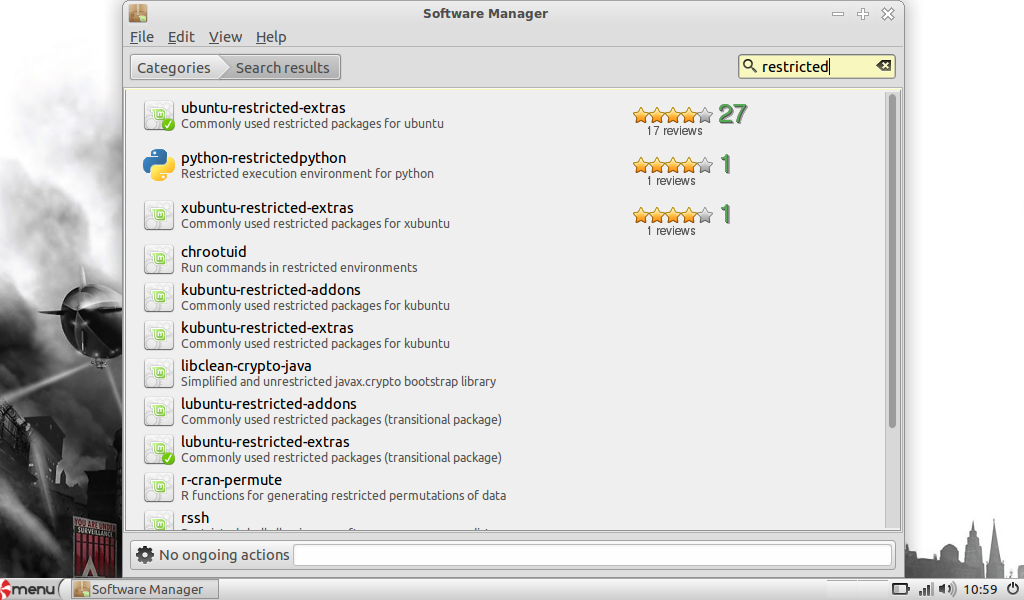
Task: Click the gear icon beside No ongoing actions
Action: pyautogui.click(x=145, y=555)
